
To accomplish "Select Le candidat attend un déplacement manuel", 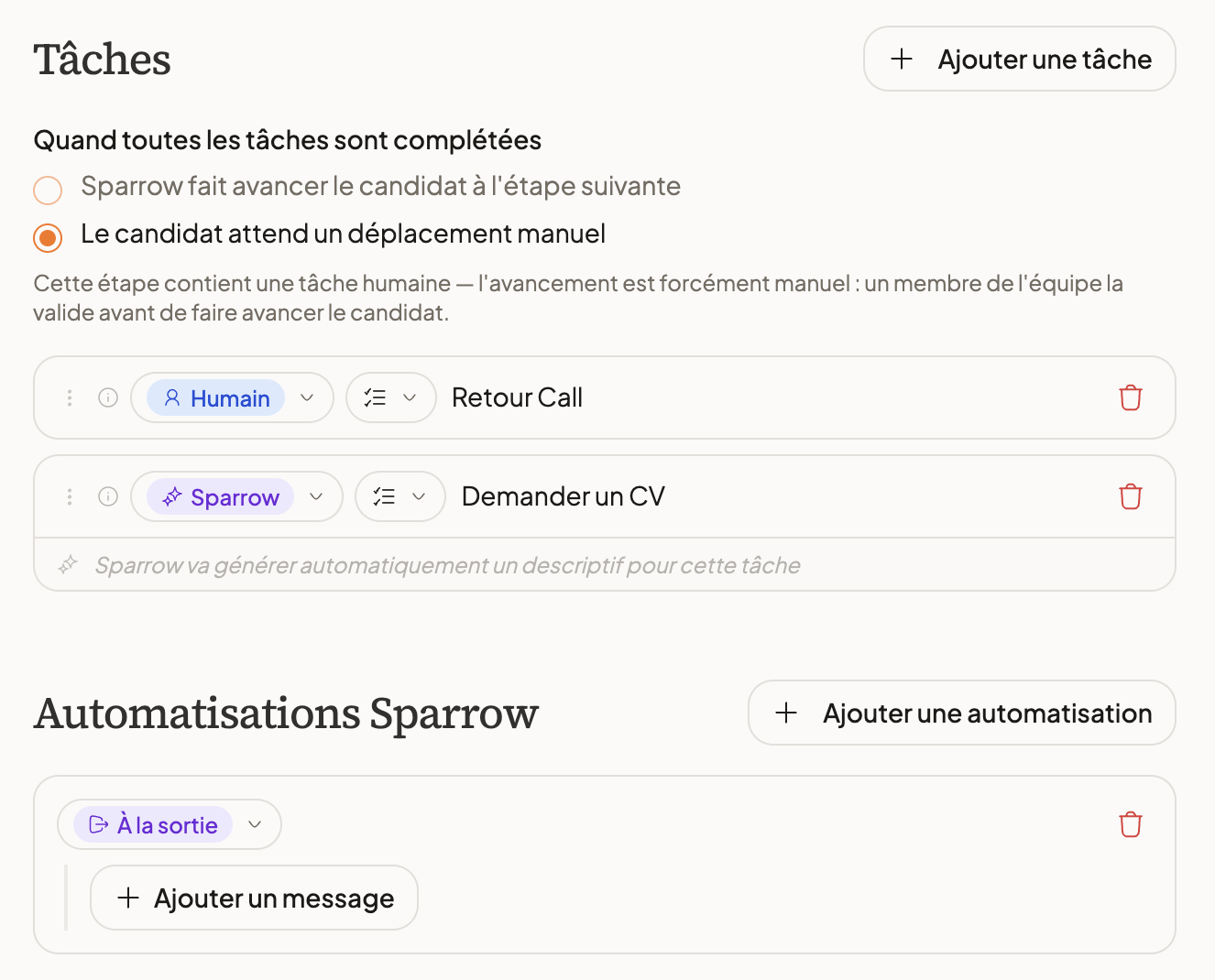I will tap(48, 238).
